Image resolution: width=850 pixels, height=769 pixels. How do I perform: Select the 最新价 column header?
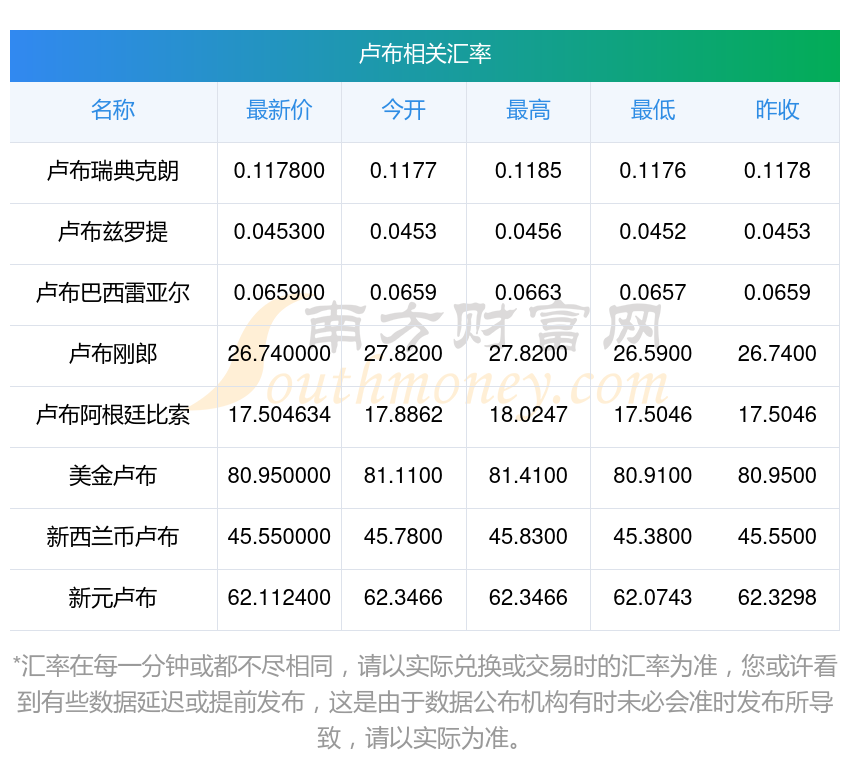(x=279, y=111)
